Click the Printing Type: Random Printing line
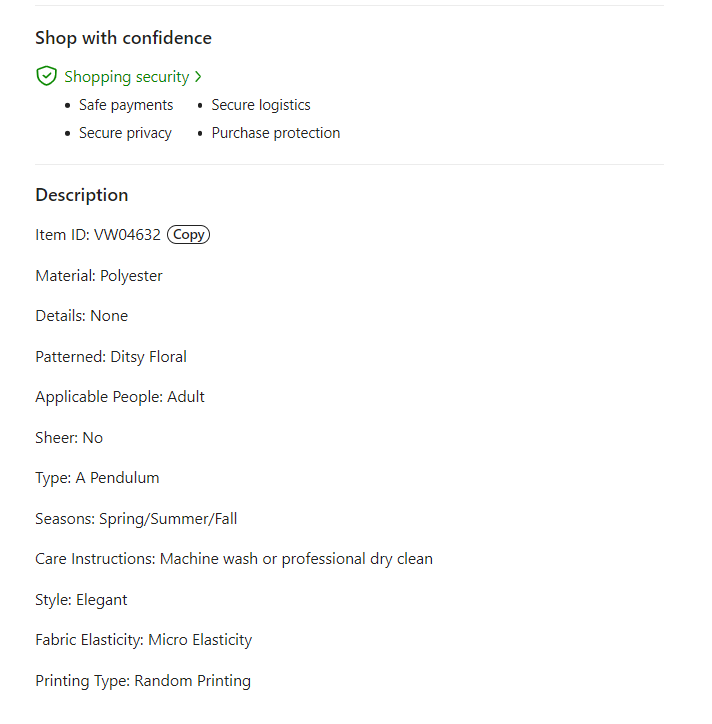The height and width of the screenshot is (724, 712). coord(143,681)
